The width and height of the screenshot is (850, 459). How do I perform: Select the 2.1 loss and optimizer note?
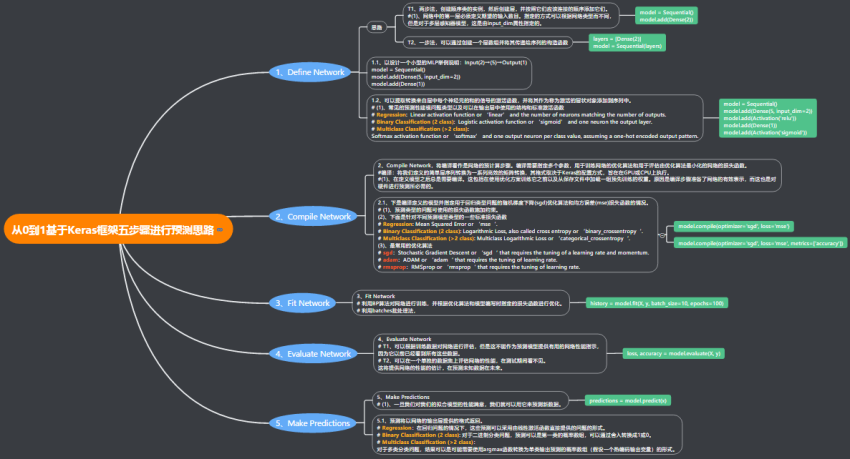[x=516, y=235]
